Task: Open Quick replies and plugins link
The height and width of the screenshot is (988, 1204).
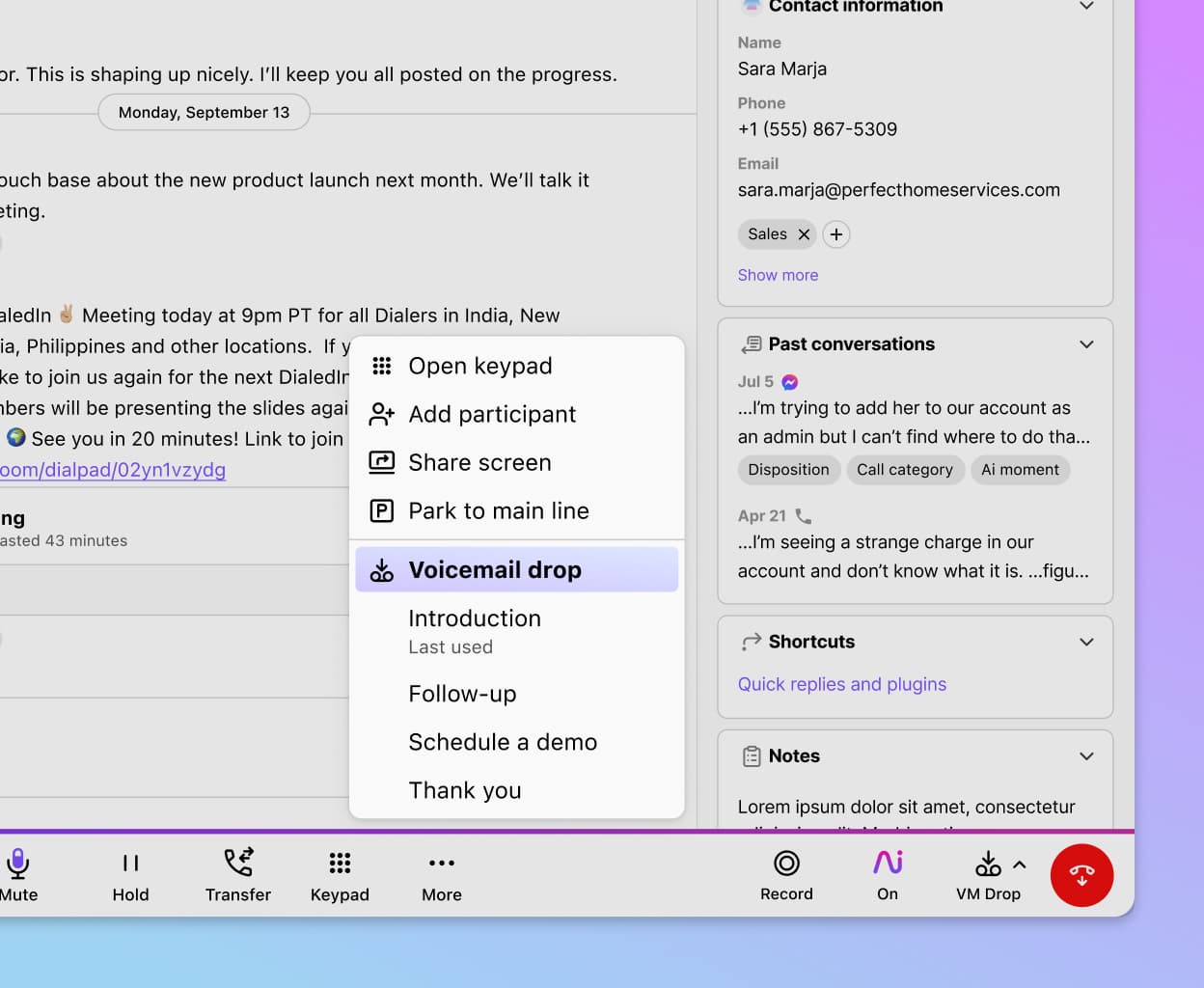Action: [841, 684]
